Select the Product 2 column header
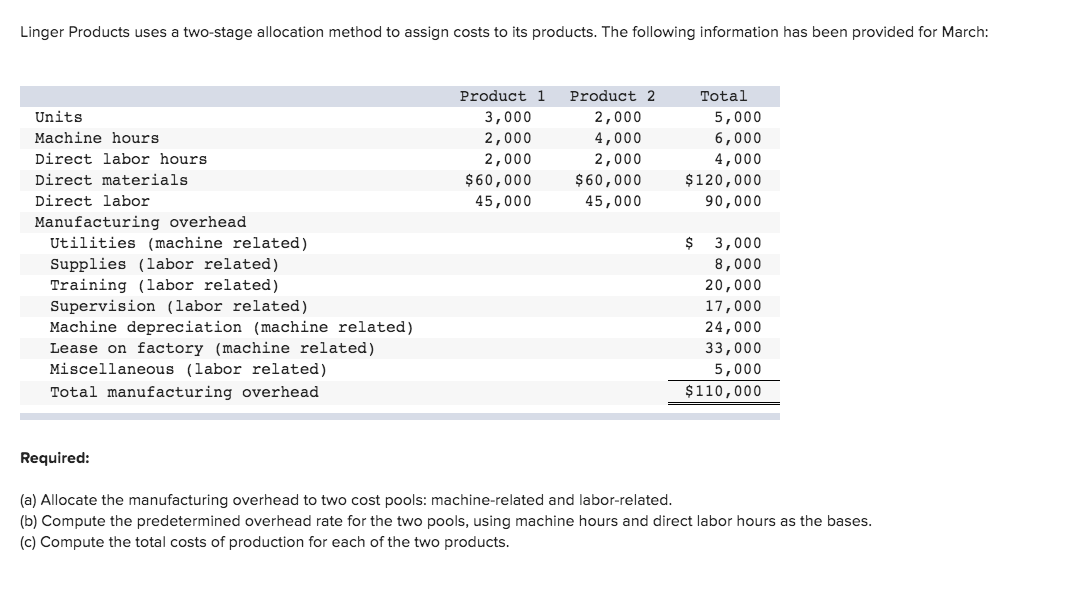 pos(610,96)
